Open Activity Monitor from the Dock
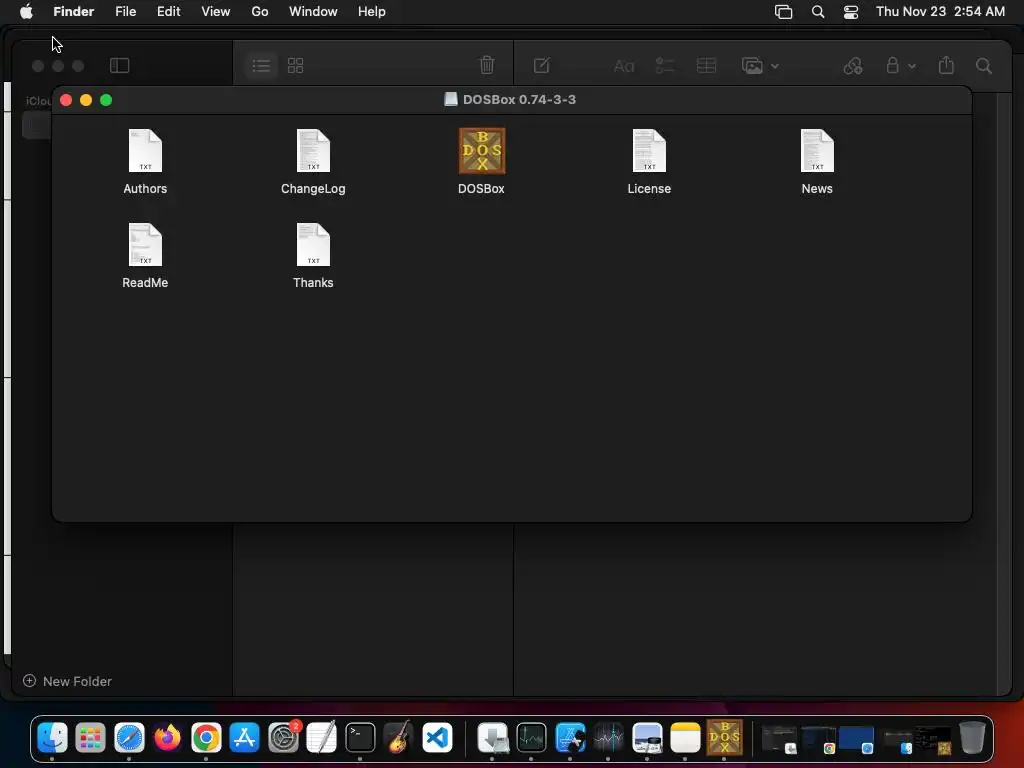The height and width of the screenshot is (768, 1024). tap(531, 738)
